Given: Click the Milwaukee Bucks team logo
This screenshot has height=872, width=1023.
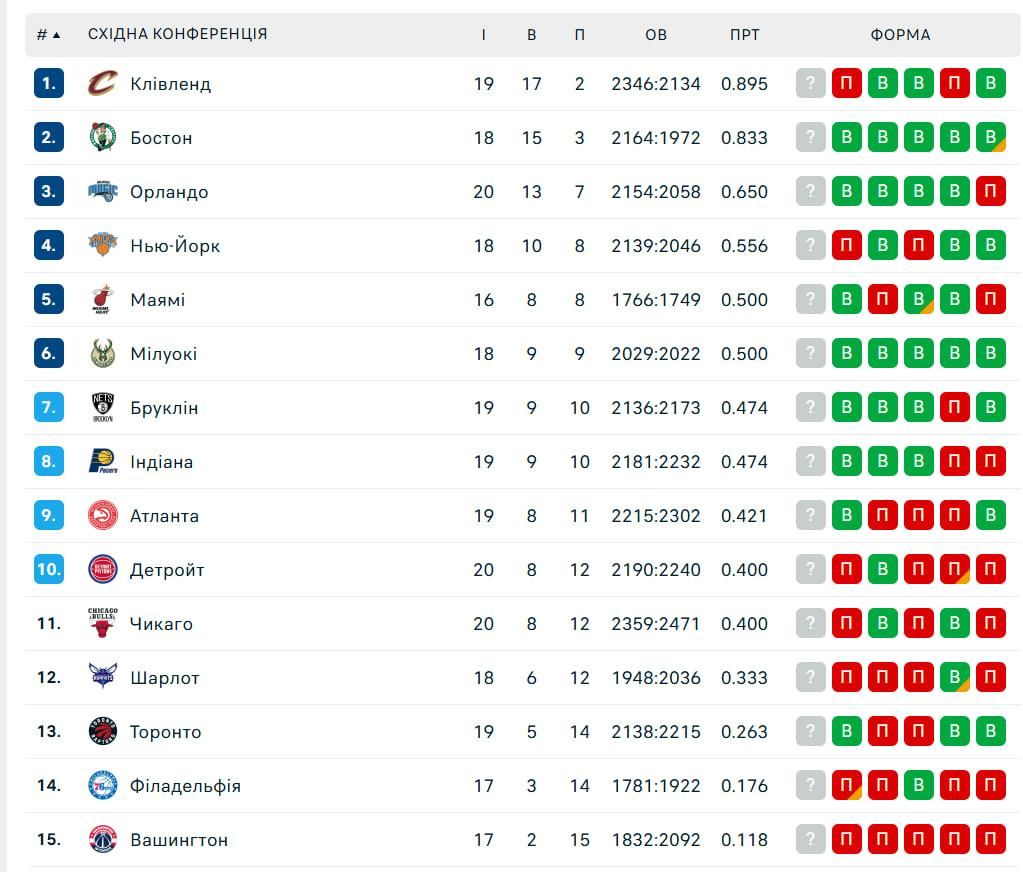Looking at the screenshot, I should (x=102, y=353).
